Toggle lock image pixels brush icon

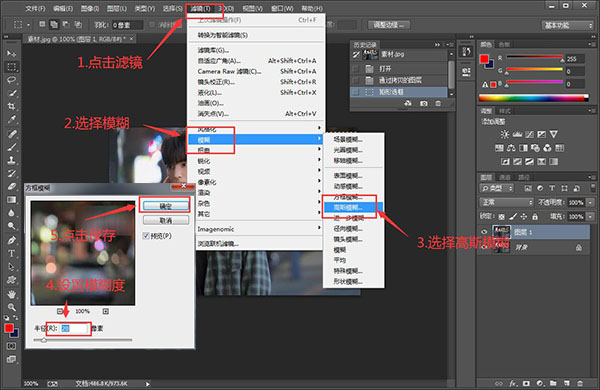click(x=513, y=217)
